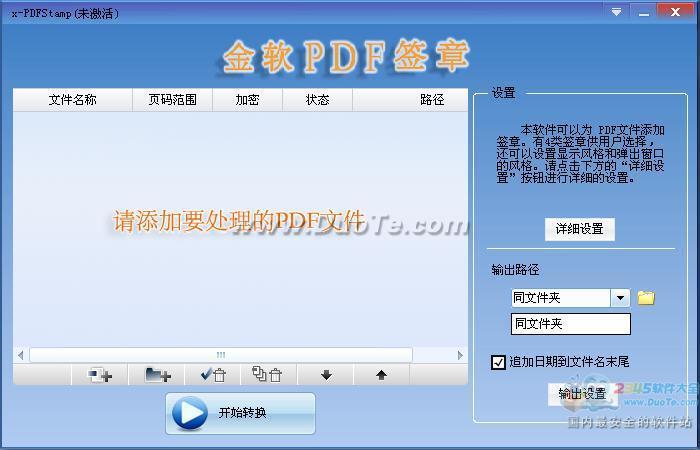
Task: Open the title bar dropdown menu icon
Action: pyautogui.click(x=617, y=12)
